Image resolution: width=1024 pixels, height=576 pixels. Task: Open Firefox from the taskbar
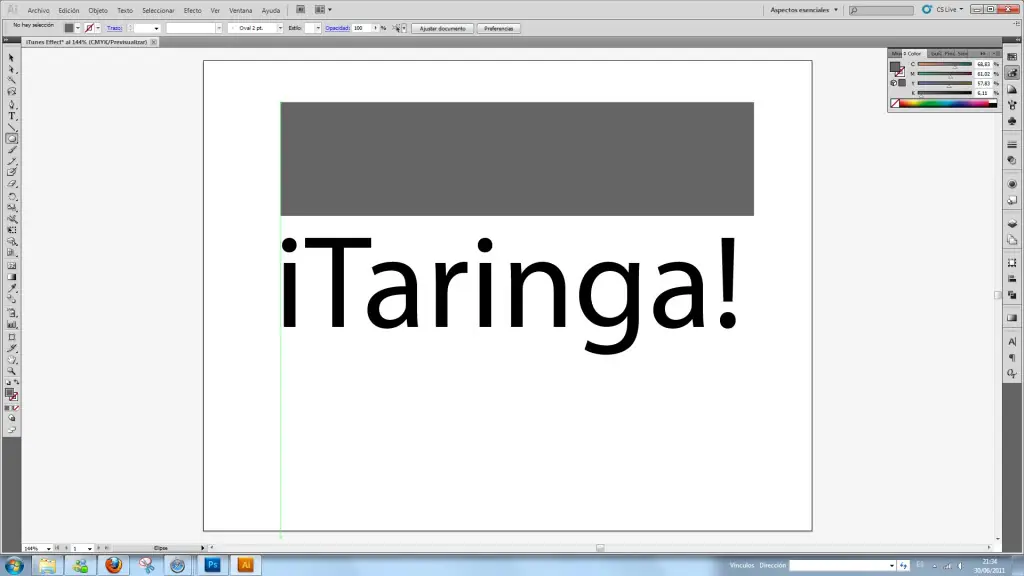[x=113, y=565]
